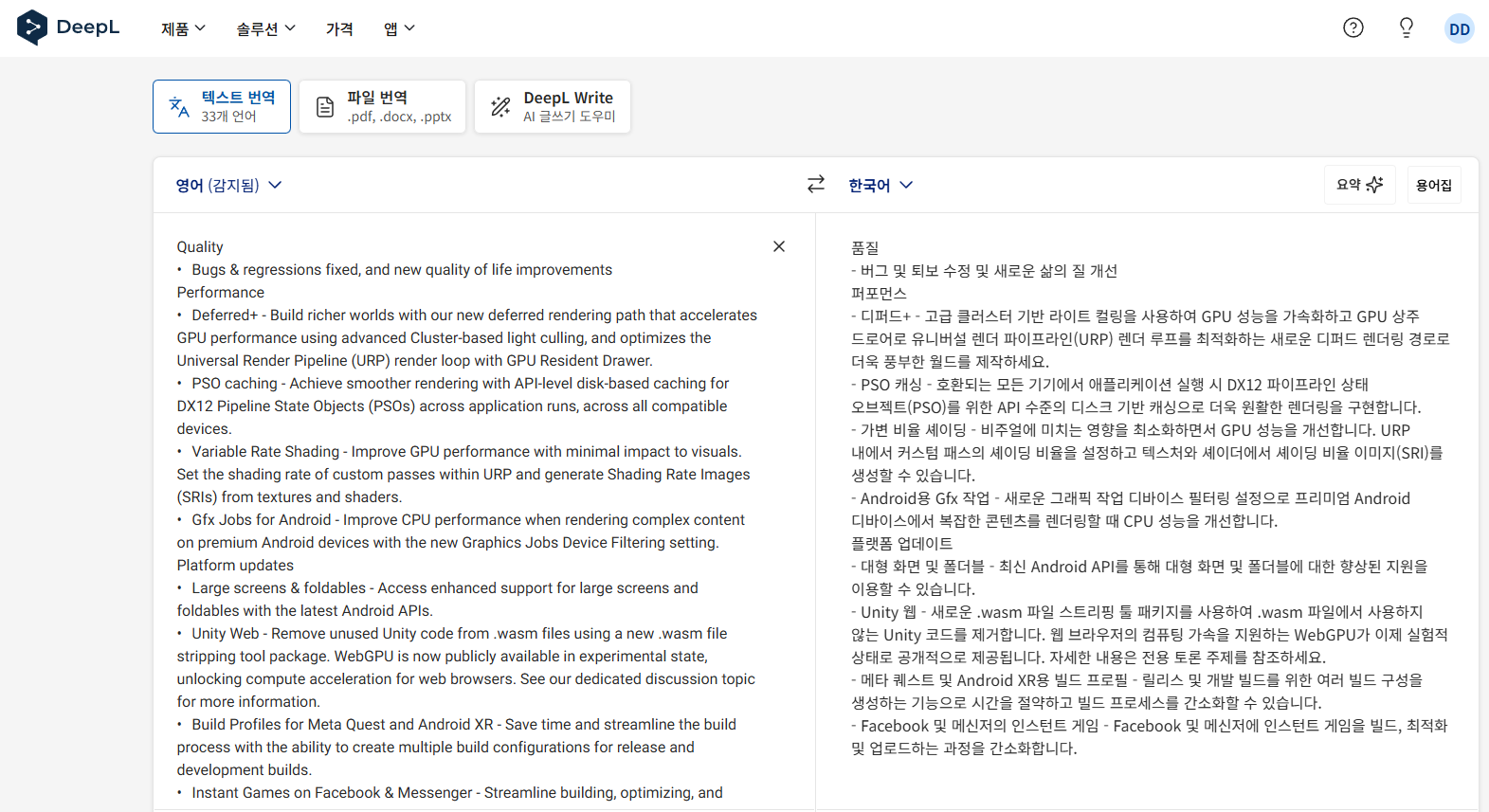Image resolution: width=1489 pixels, height=812 pixels.
Task: Click in the source text at 'Quality'
Action: pos(200,246)
